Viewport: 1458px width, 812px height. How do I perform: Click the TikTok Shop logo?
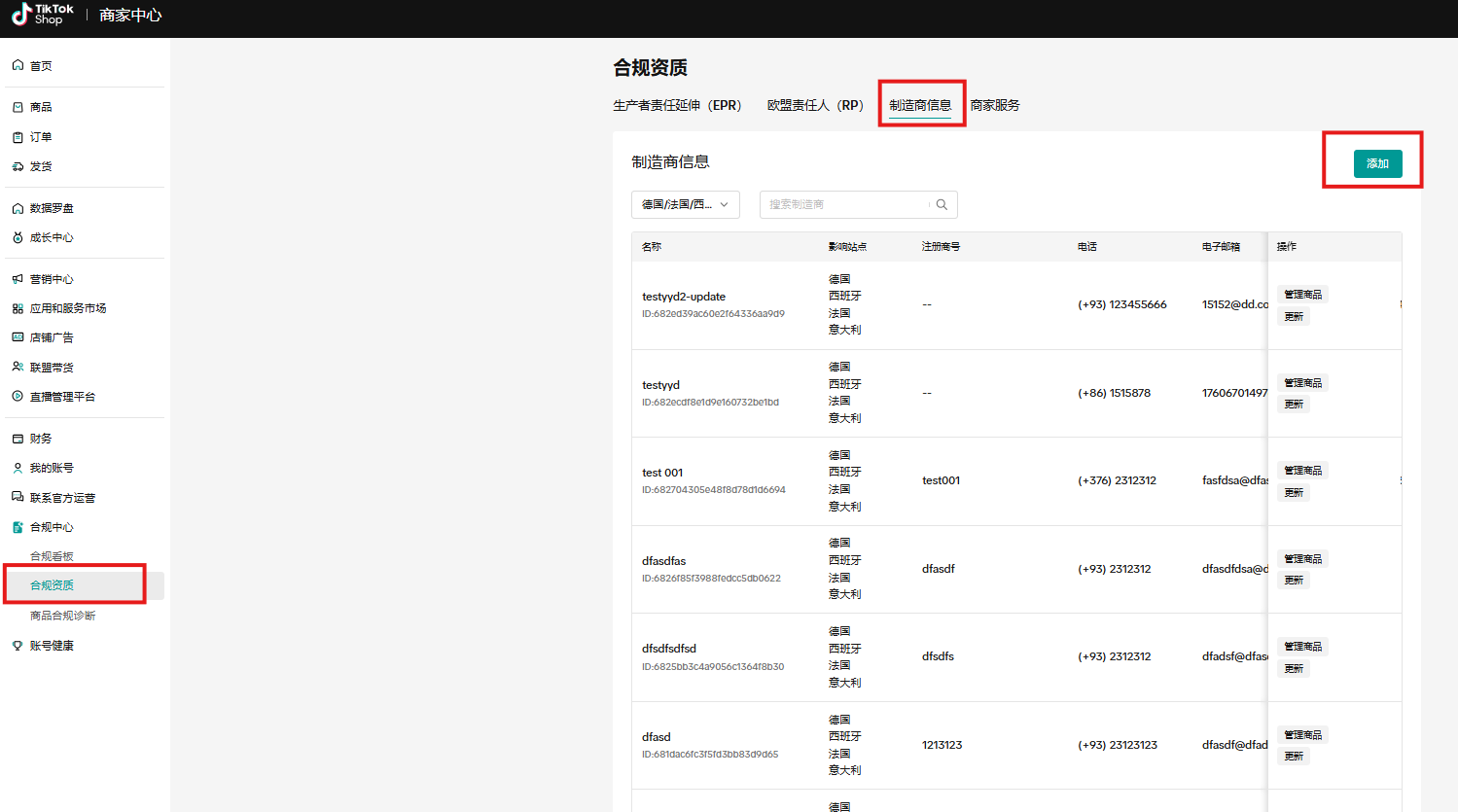(41, 17)
